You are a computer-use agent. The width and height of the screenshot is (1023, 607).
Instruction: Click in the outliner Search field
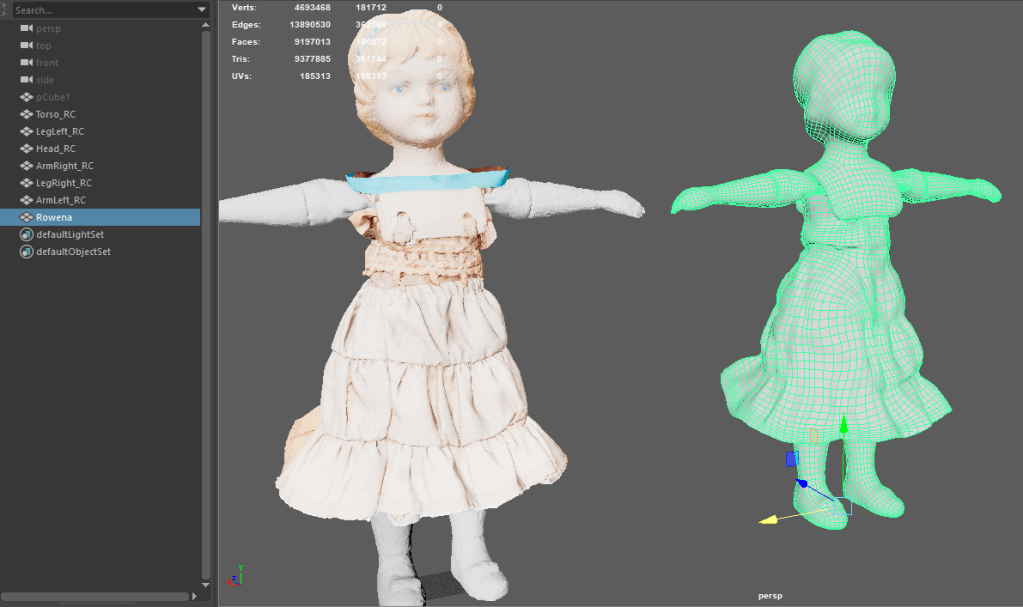pyautogui.click(x=100, y=10)
